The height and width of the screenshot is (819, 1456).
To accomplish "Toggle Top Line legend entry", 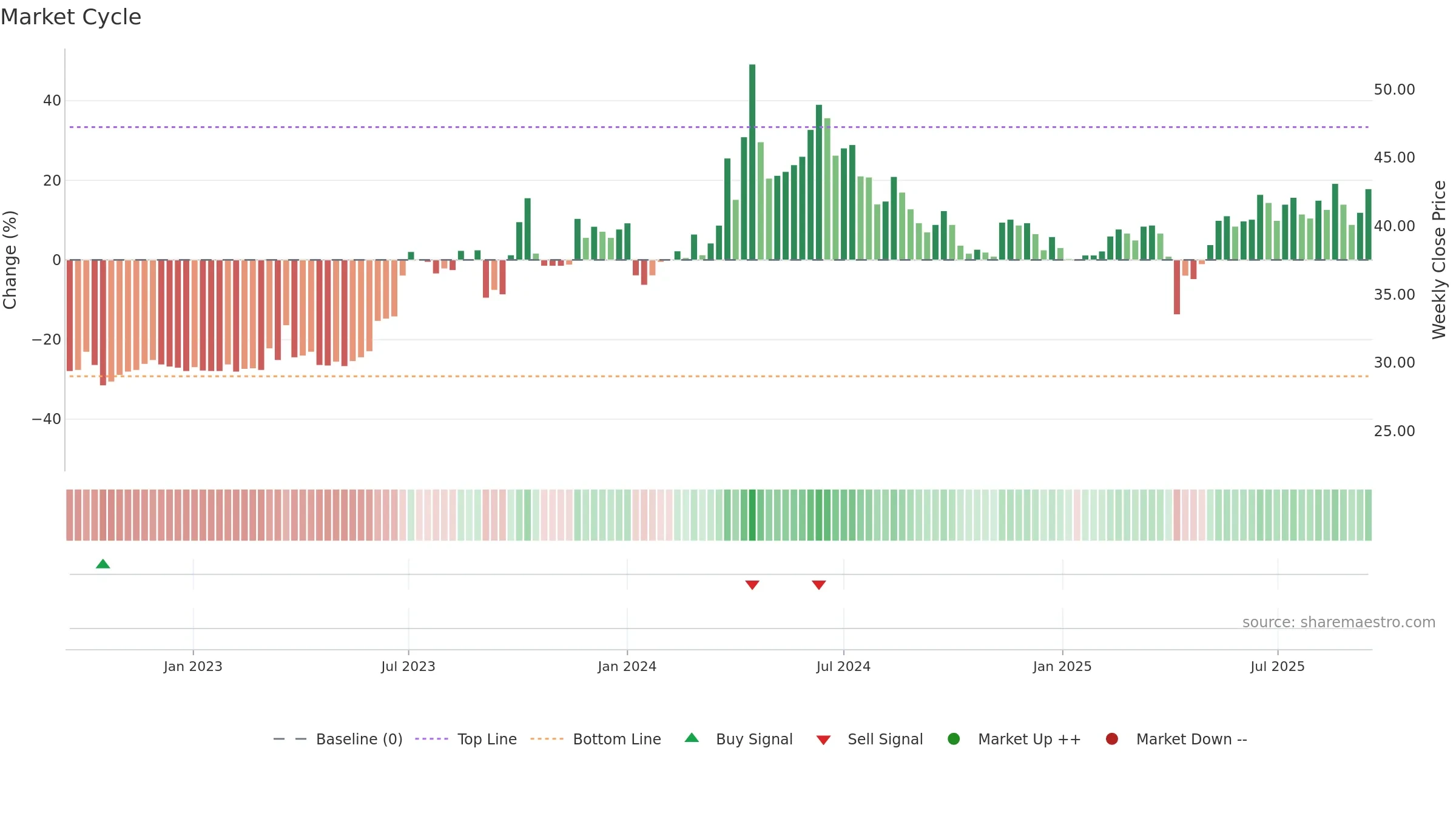I will (x=466, y=739).
